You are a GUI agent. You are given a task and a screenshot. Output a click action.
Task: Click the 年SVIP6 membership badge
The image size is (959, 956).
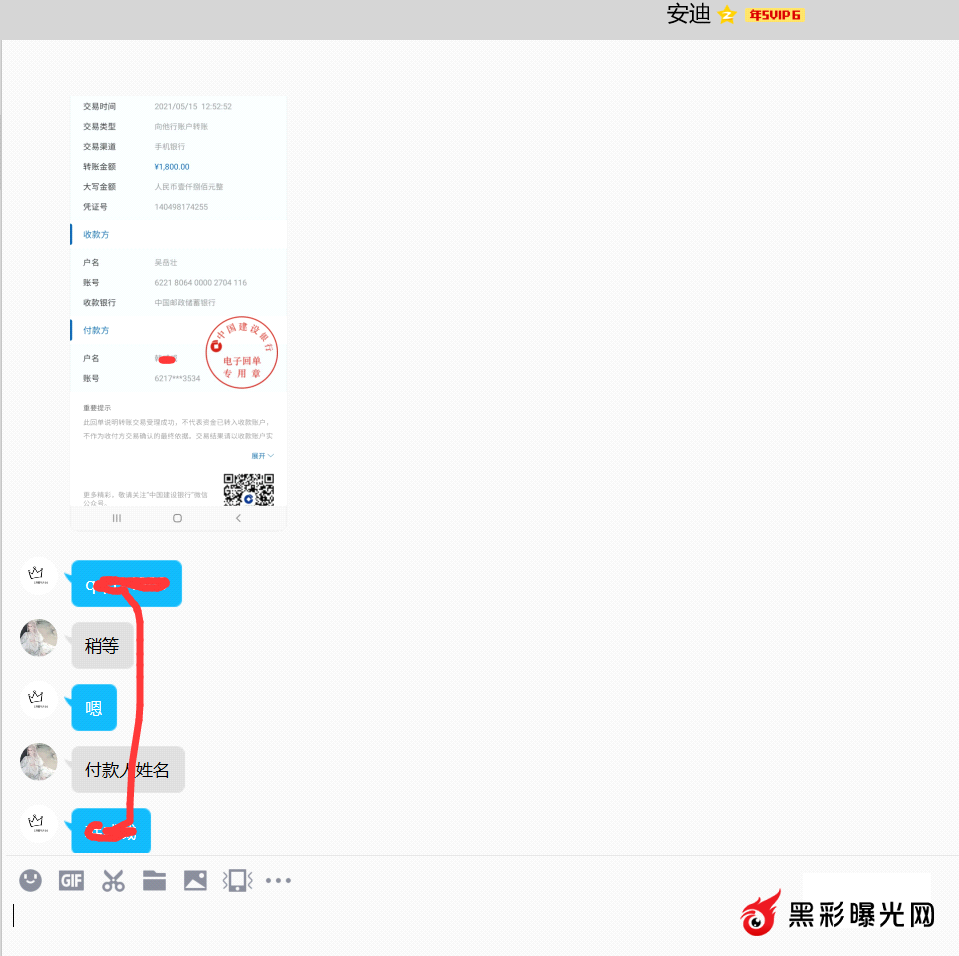click(x=775, y=15)
